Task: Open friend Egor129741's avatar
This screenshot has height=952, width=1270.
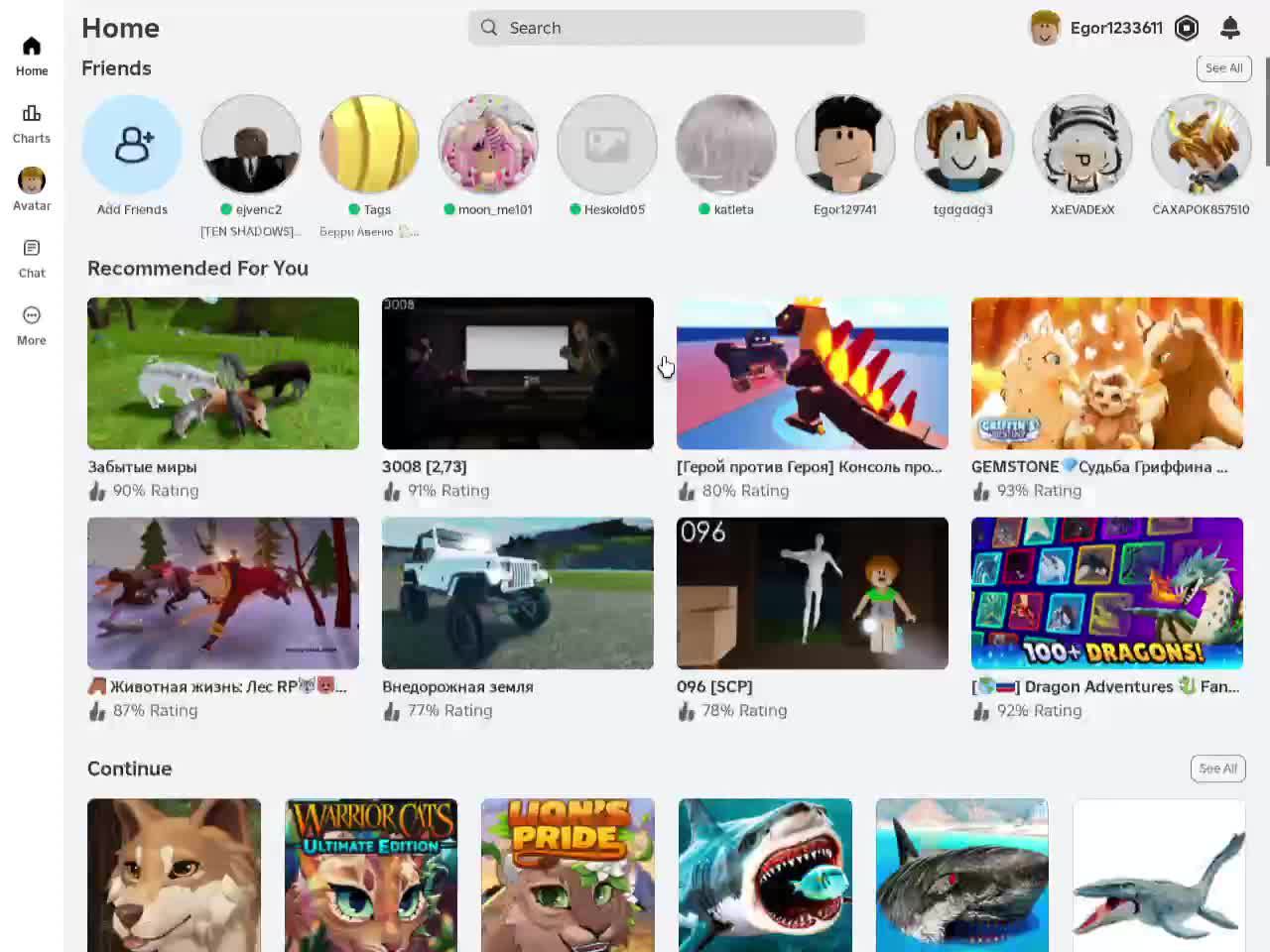Action: coord(845,145)
